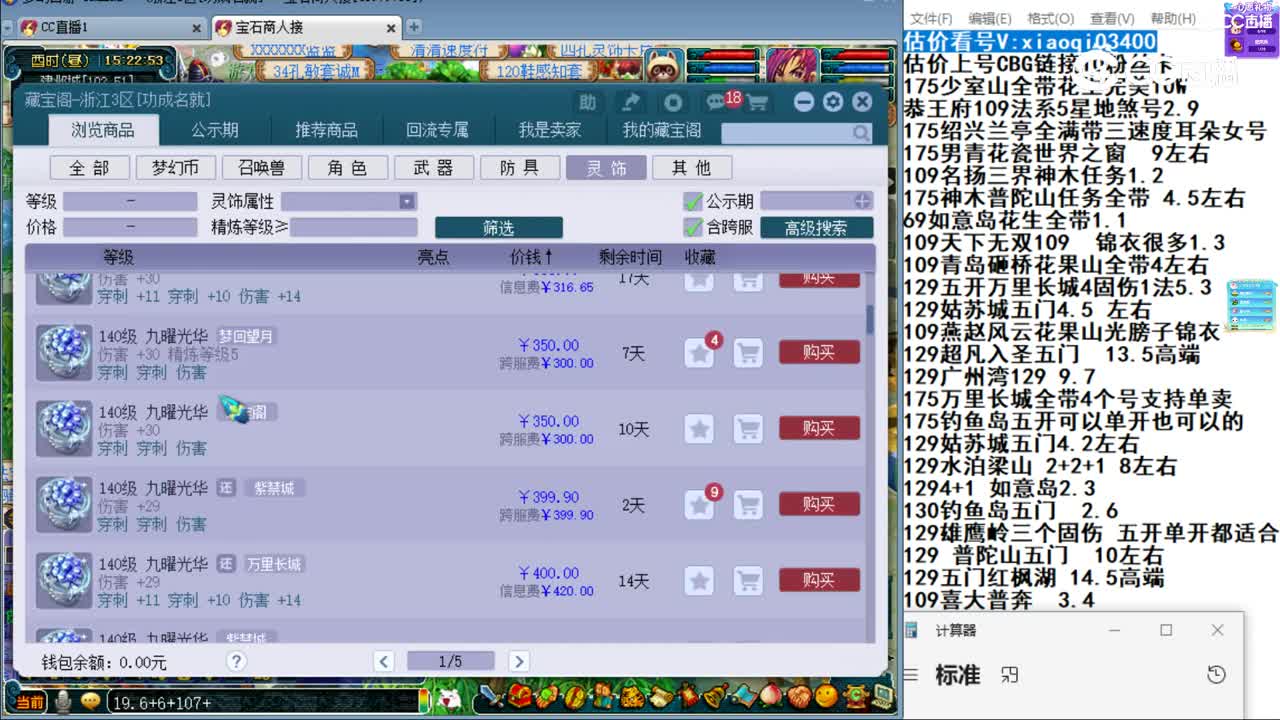Click the search magnifier icon

[x=861, y=133]
